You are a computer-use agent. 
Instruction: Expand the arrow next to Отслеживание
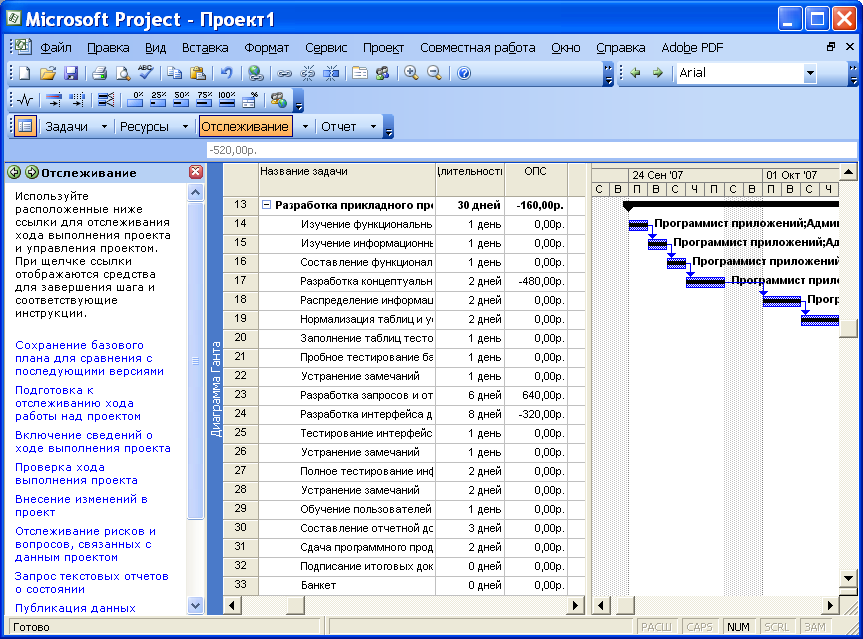tap(305, 126)
